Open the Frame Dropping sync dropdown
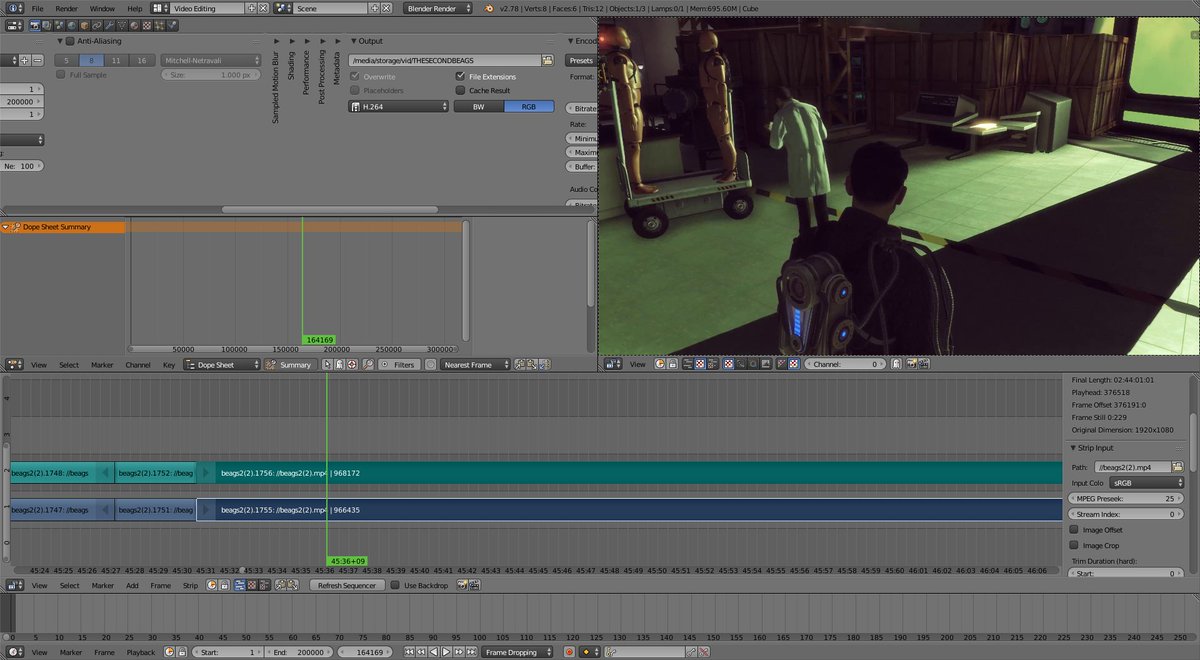1200x660 pixels. tap(517, 652)
